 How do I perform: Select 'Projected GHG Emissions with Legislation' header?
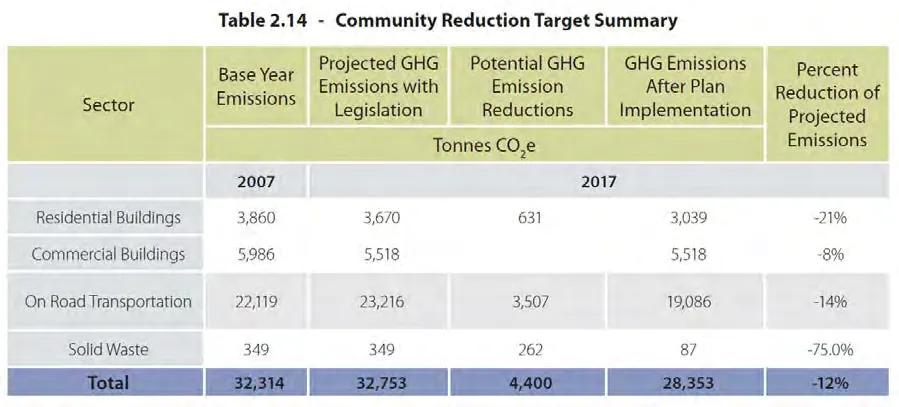378,87
